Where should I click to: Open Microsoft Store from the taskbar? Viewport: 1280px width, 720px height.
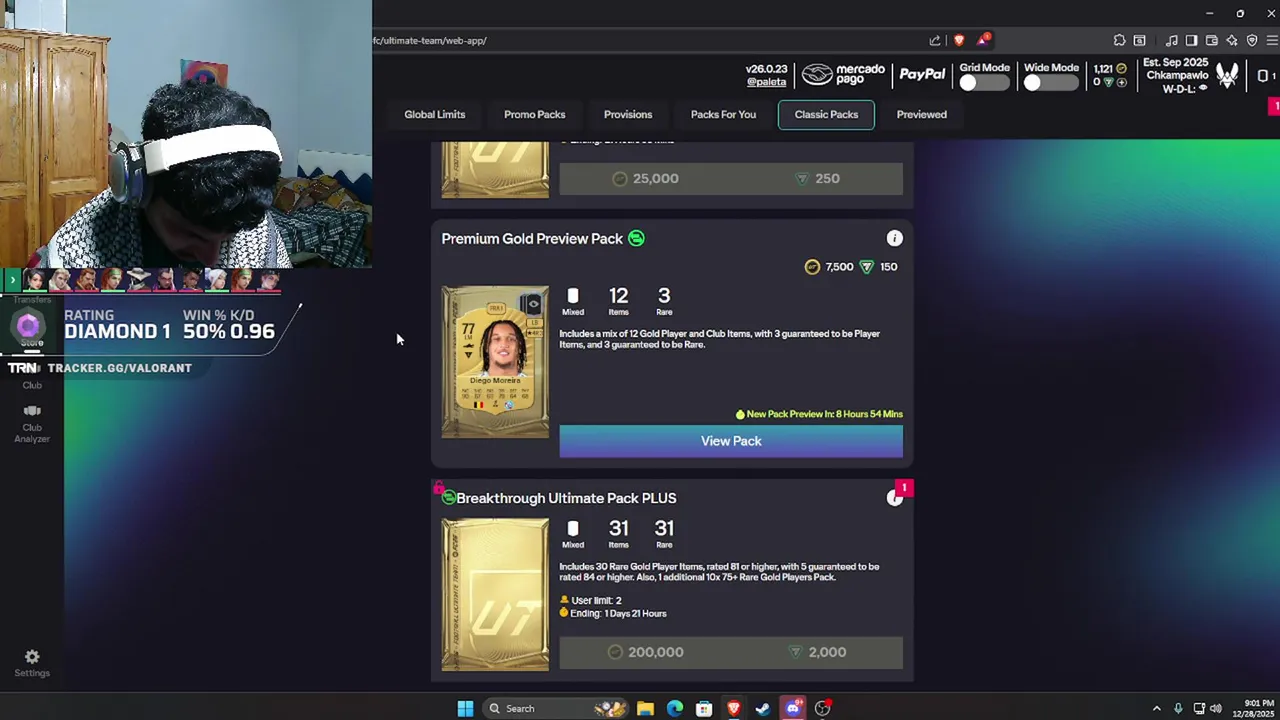(704, 708)
